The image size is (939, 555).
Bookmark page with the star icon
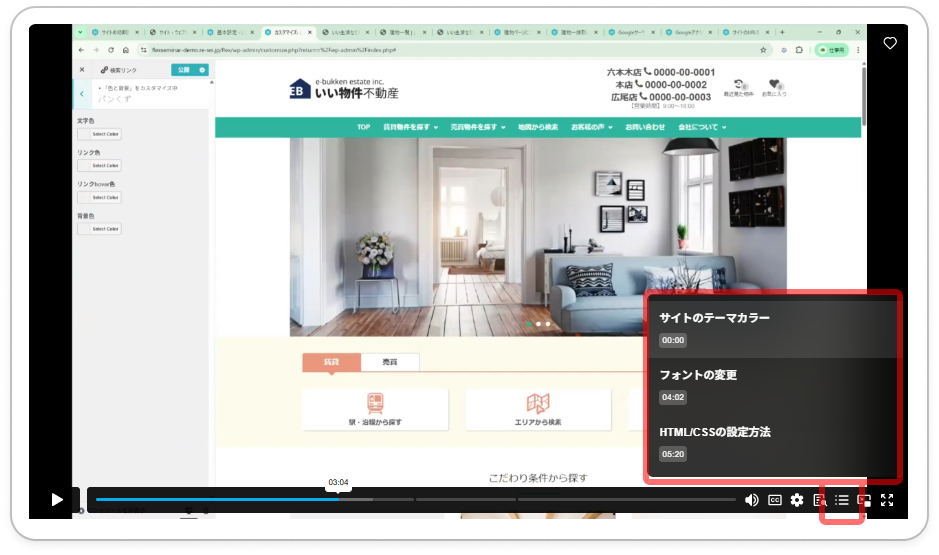coord(763,50)
